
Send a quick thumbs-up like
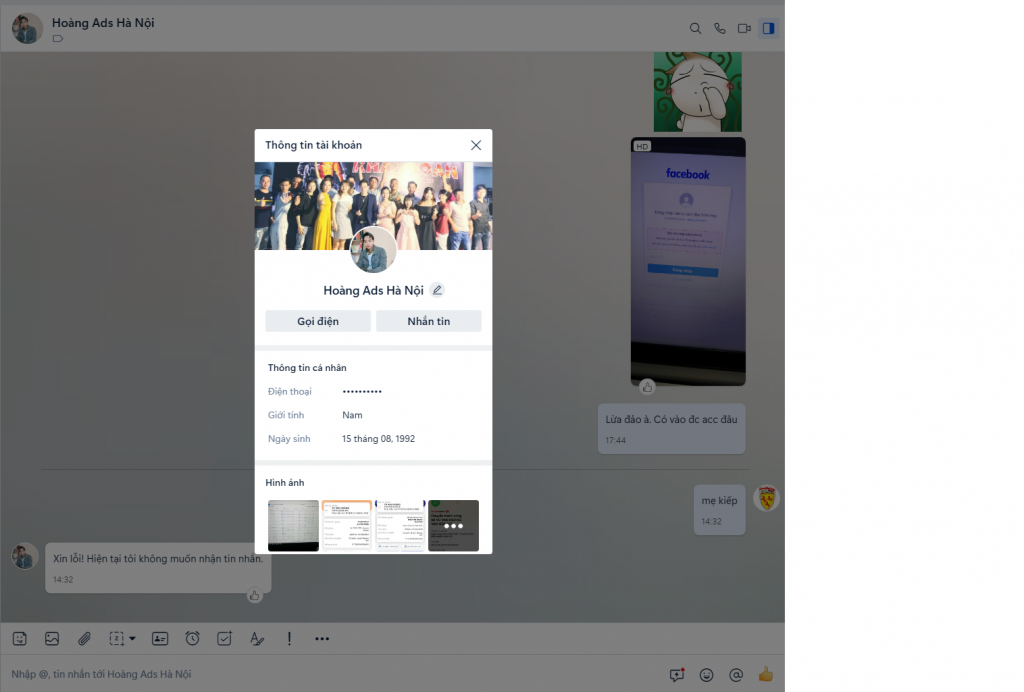coord(766,674)
